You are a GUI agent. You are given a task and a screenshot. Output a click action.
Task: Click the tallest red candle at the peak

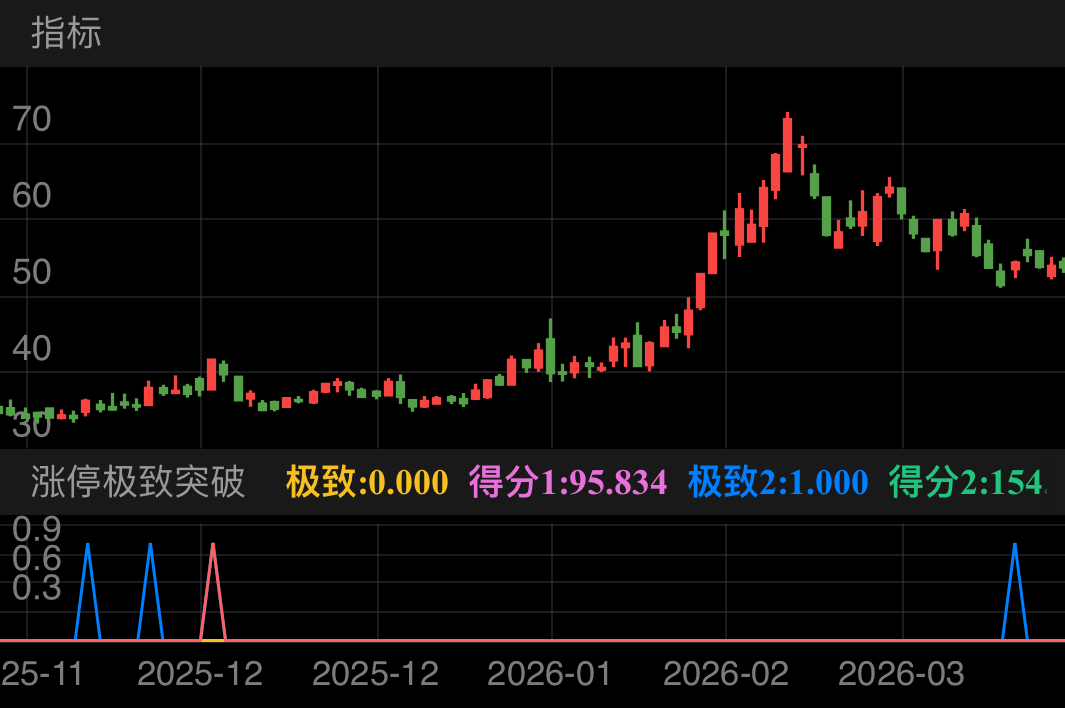coord(787,145)
